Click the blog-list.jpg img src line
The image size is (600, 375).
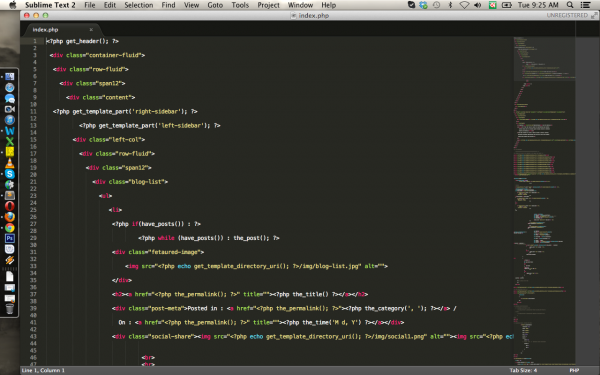[256, 266]
